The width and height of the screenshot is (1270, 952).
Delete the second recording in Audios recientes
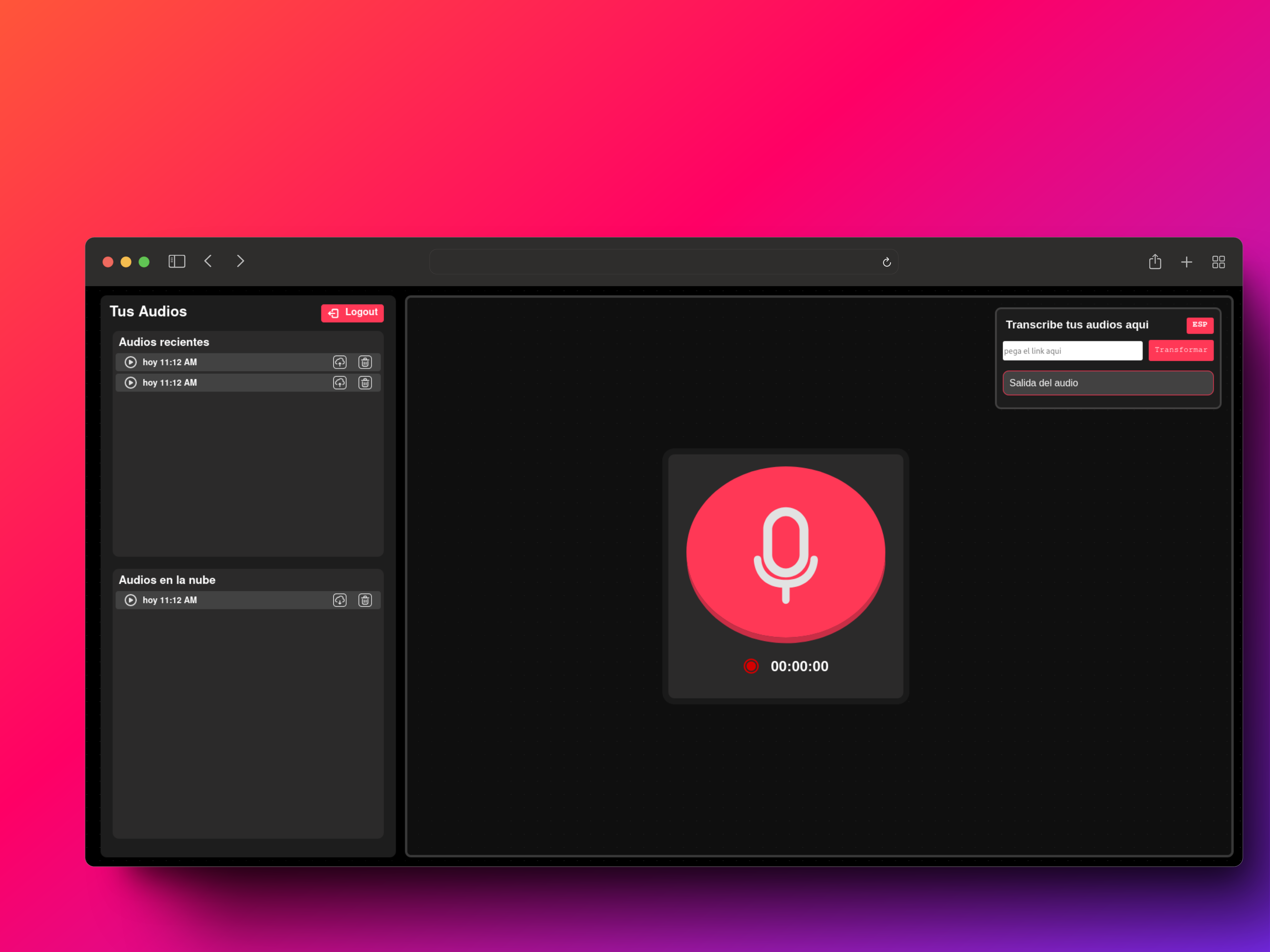pyautogui.click(x=365, y=383)
